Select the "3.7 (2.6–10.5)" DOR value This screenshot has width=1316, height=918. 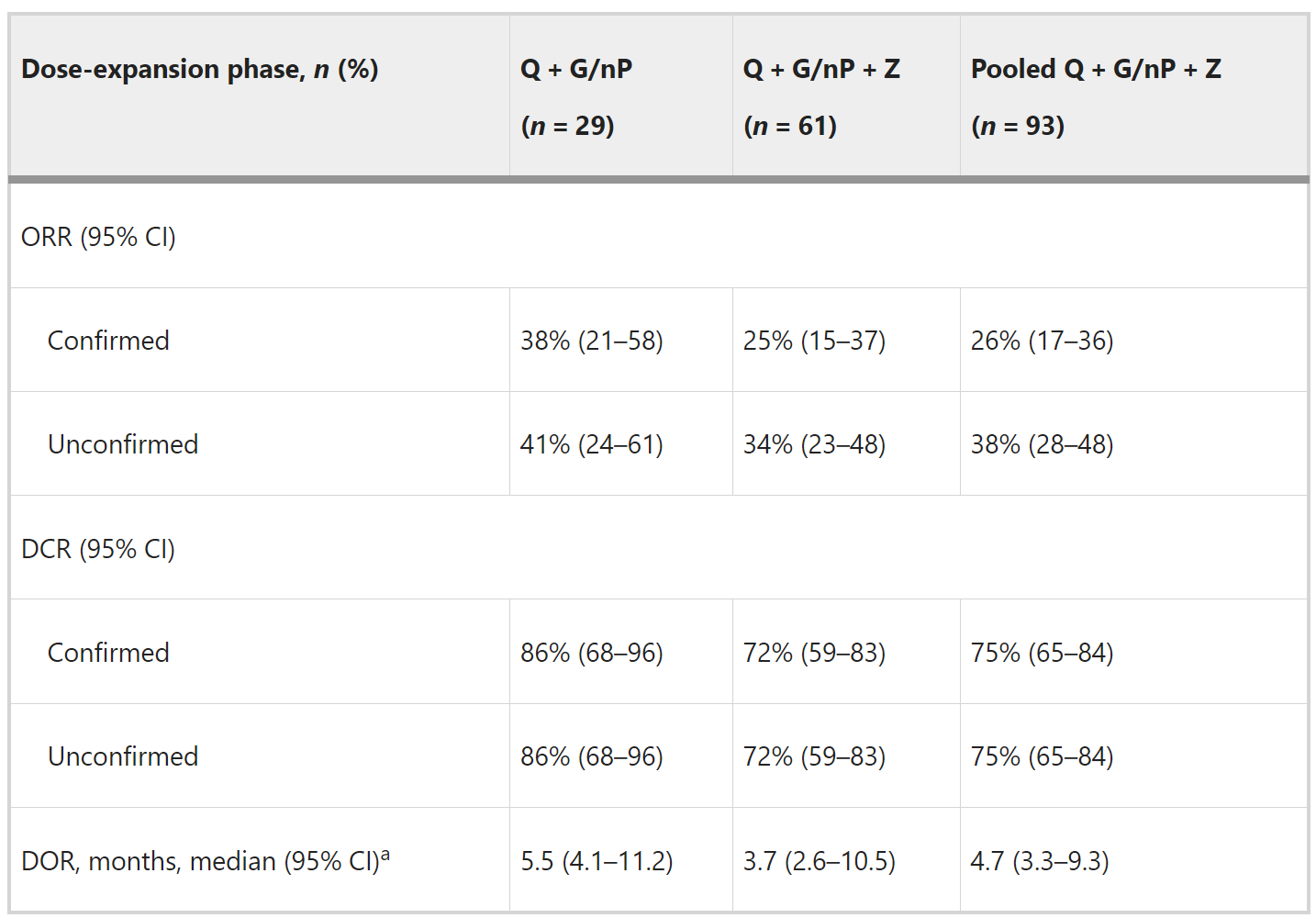pos(819,861)
